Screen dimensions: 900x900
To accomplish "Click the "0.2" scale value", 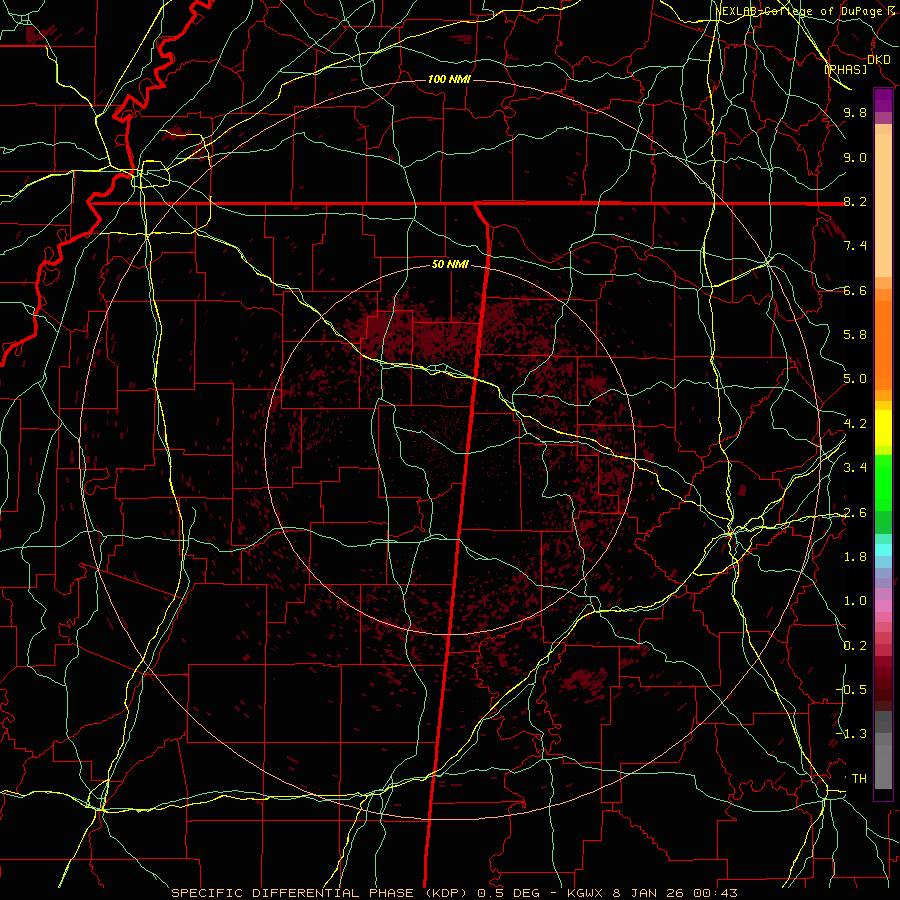I will point(855,646).
